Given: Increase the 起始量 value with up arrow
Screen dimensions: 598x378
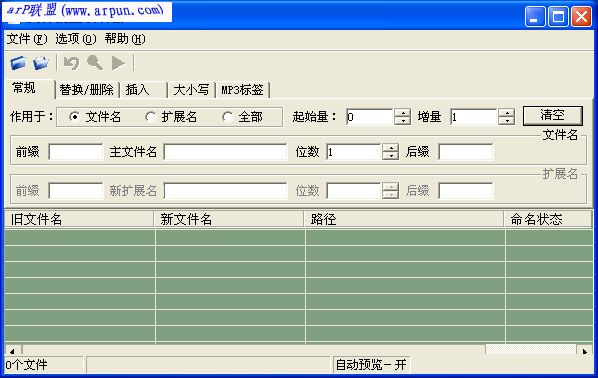Looking at the screenshot, I should pyautogui.click(x=402, y=113).
